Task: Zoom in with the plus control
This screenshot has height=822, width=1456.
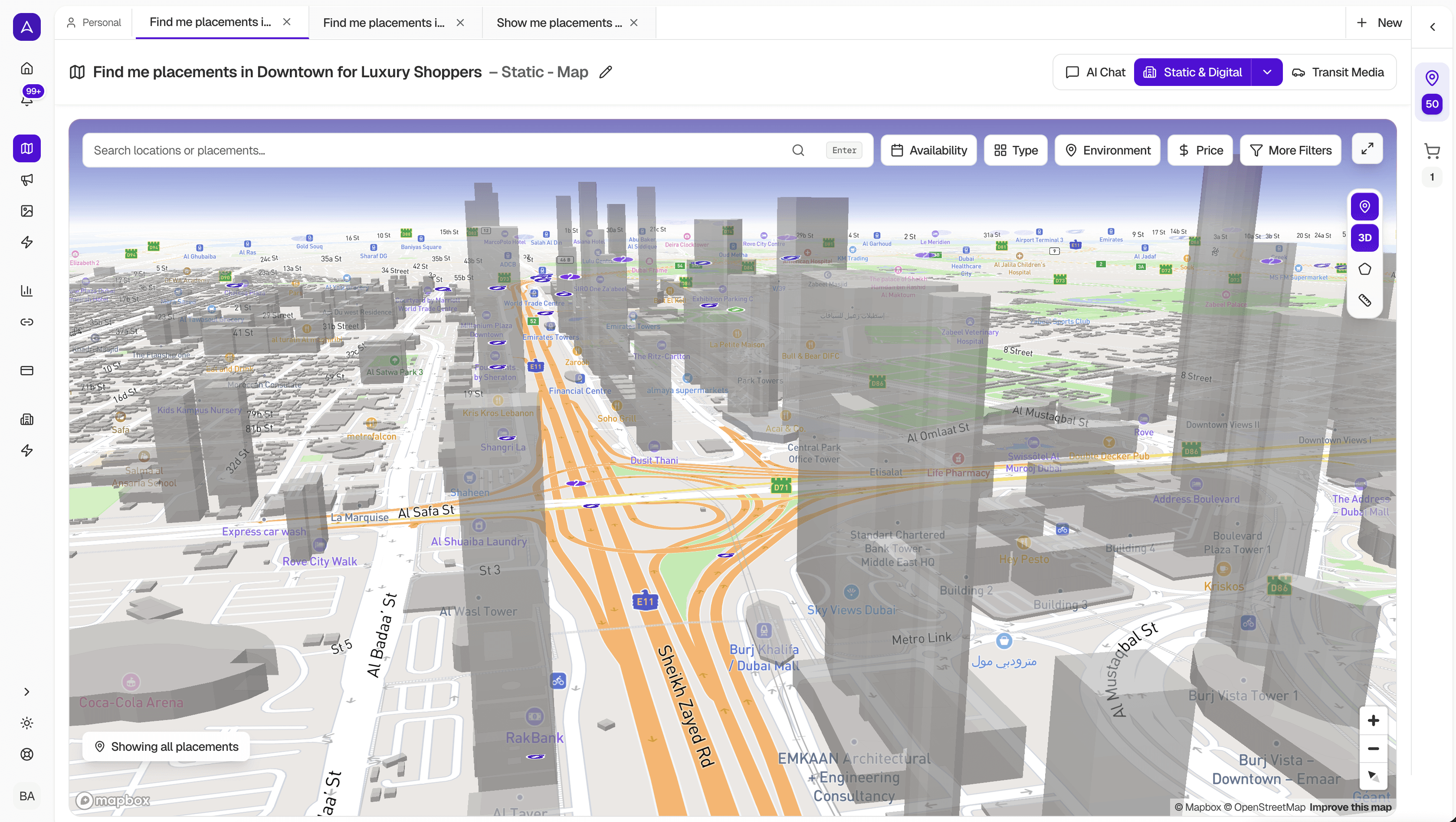Action: [1373, 720]
